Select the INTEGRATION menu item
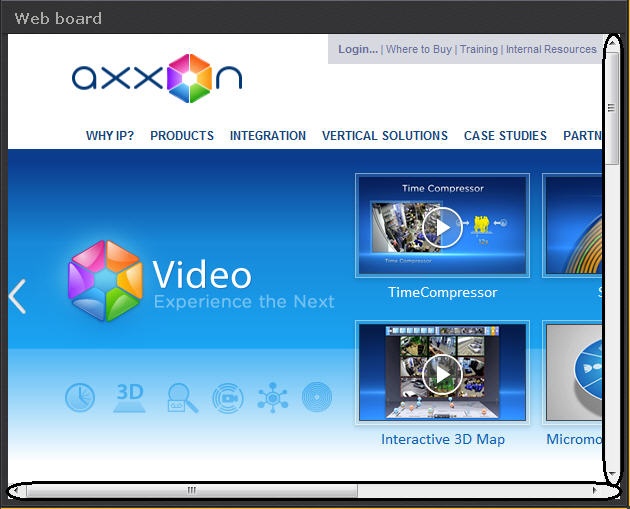This screenshot has width=630, height=509. click(x=268, y=136)
